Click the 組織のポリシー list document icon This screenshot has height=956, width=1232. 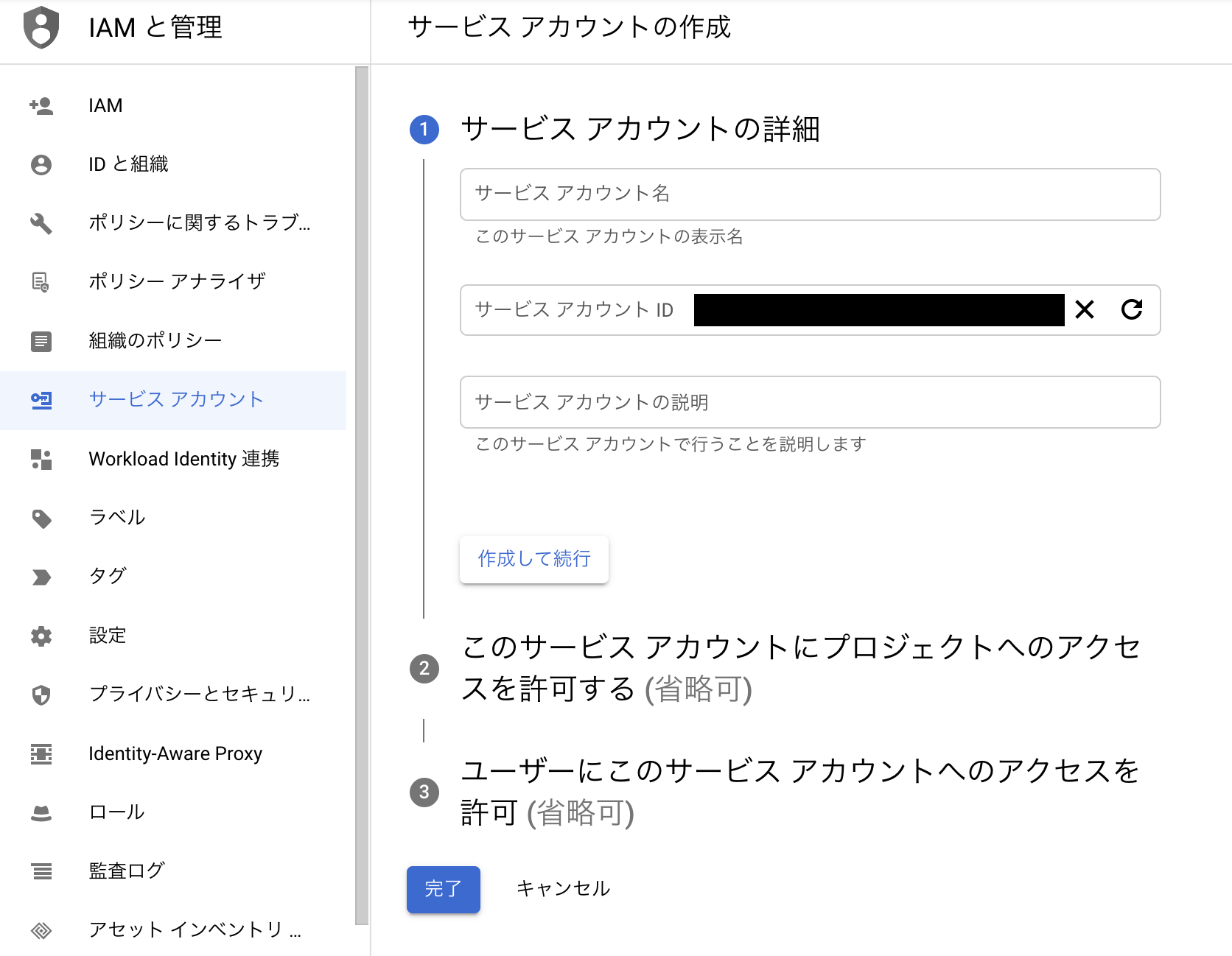[41, 341]
